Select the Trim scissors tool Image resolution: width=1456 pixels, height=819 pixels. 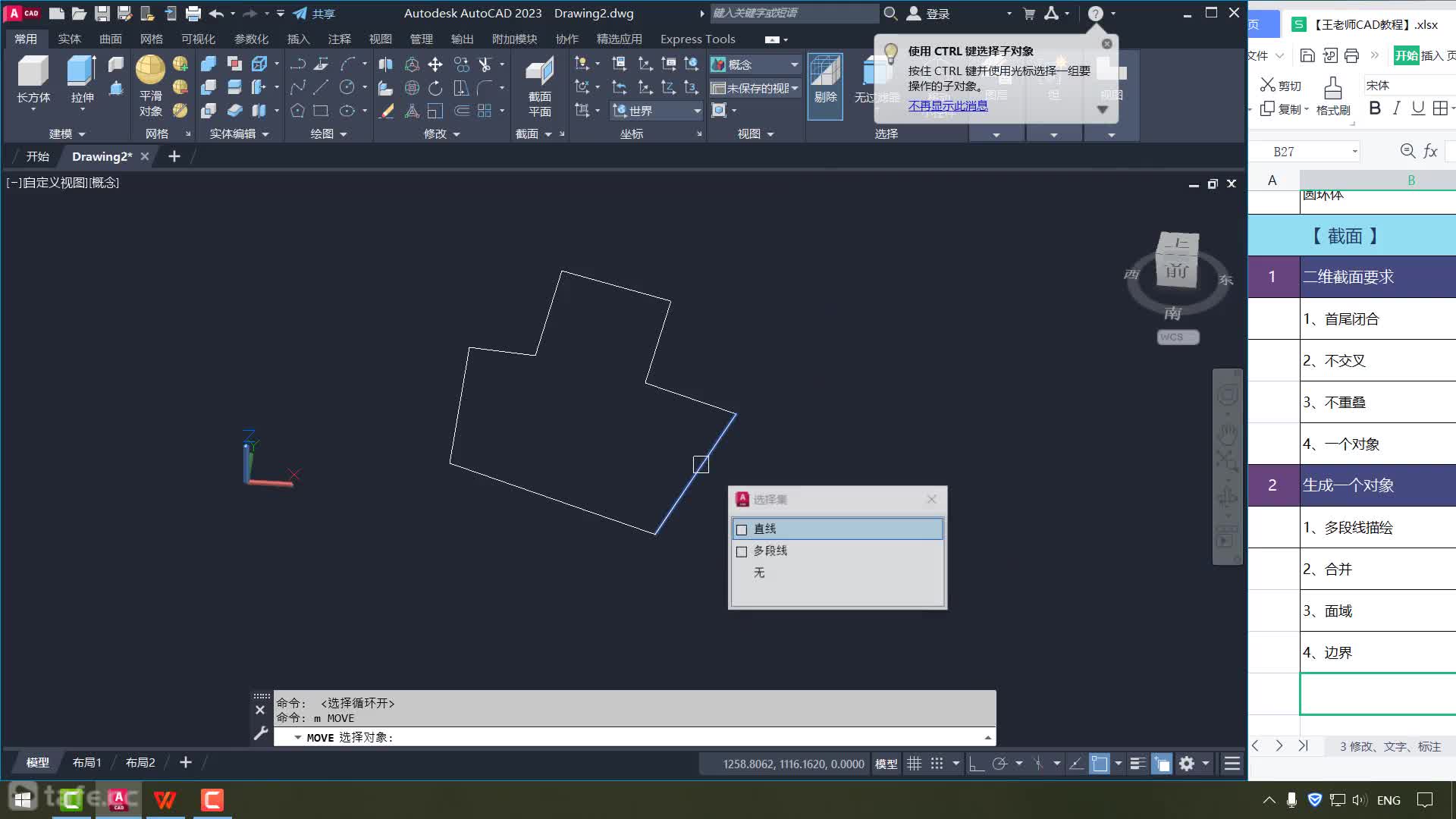[x=485, y=64]
